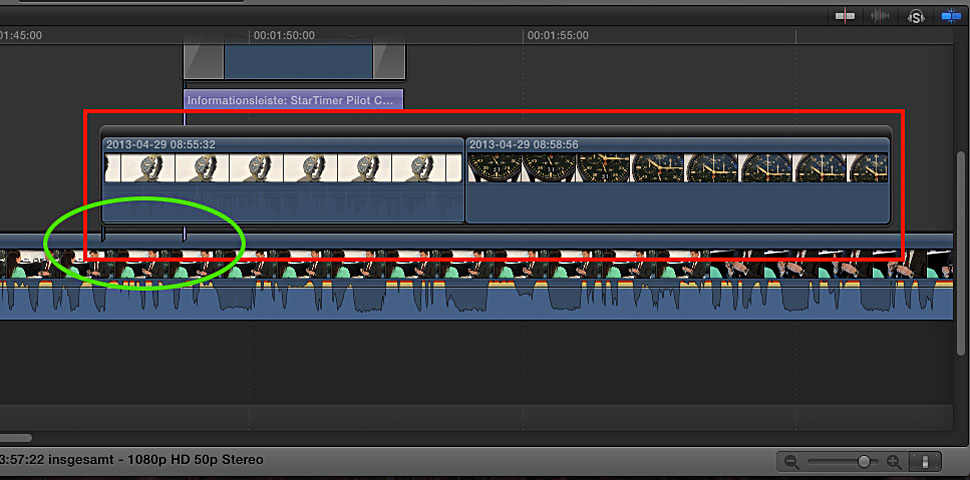970x480 pixels.
Task: Open the clip appearance switch button
Action: (926, 462)
